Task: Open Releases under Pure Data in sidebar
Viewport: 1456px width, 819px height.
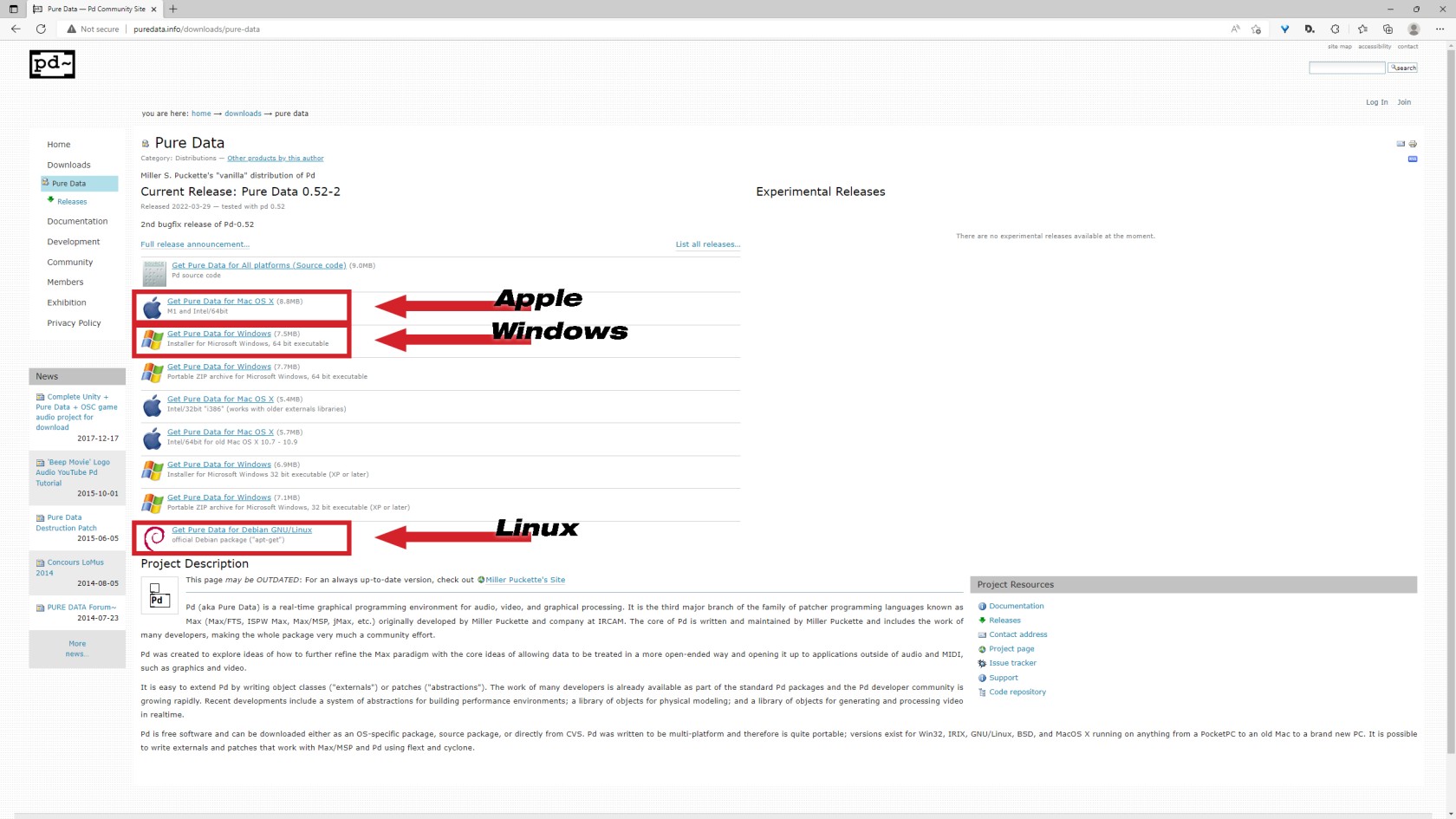Action: tap(72, 202)
